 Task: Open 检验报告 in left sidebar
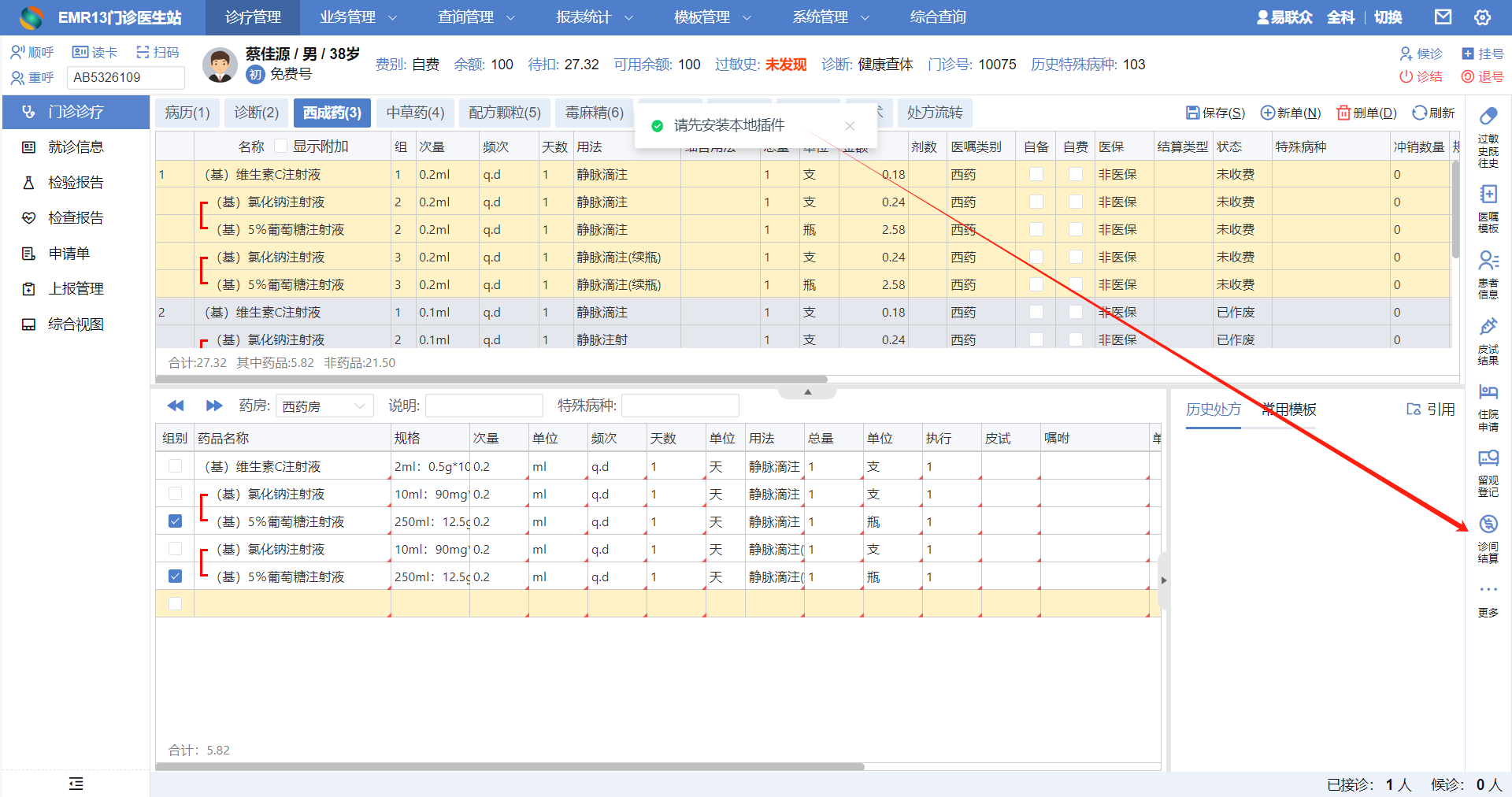pos(76,183)
